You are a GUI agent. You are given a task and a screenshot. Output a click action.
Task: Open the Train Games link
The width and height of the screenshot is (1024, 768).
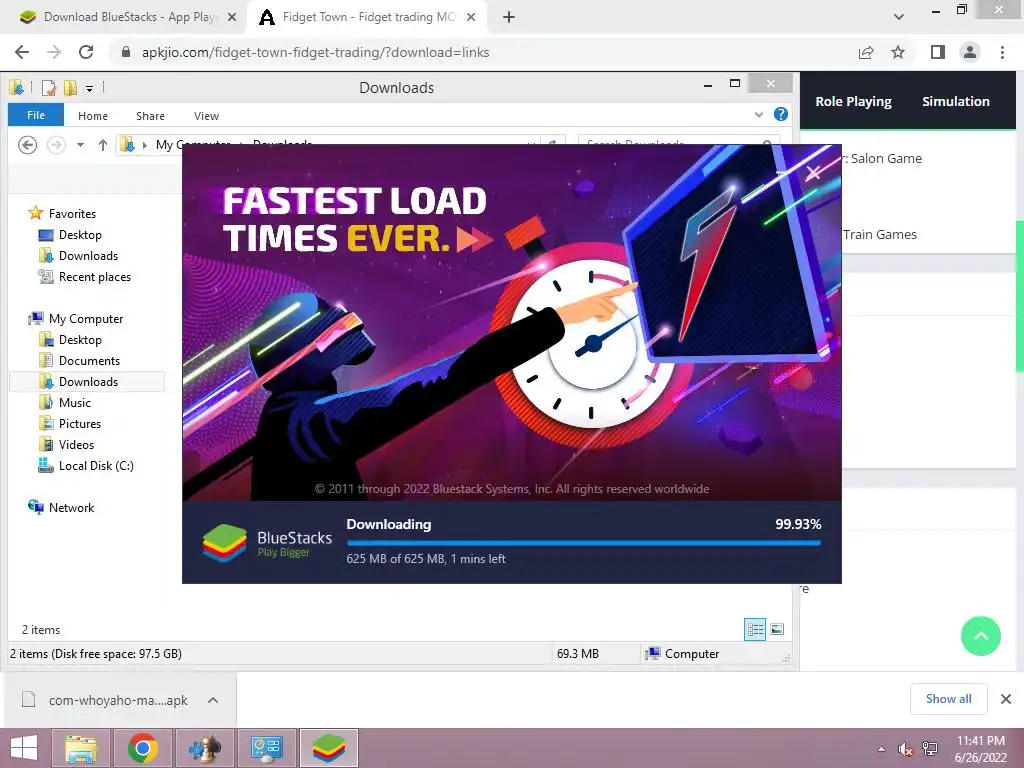click(x=880, y=234)
